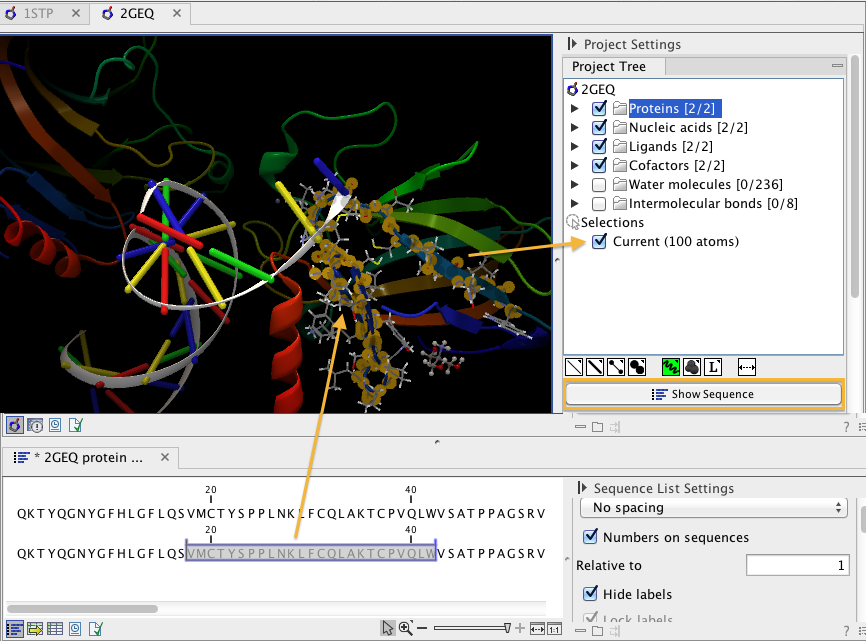This screenshot has height=641, width=866.
Task: Click the Show Sequence button
Action: pos(703,394)
